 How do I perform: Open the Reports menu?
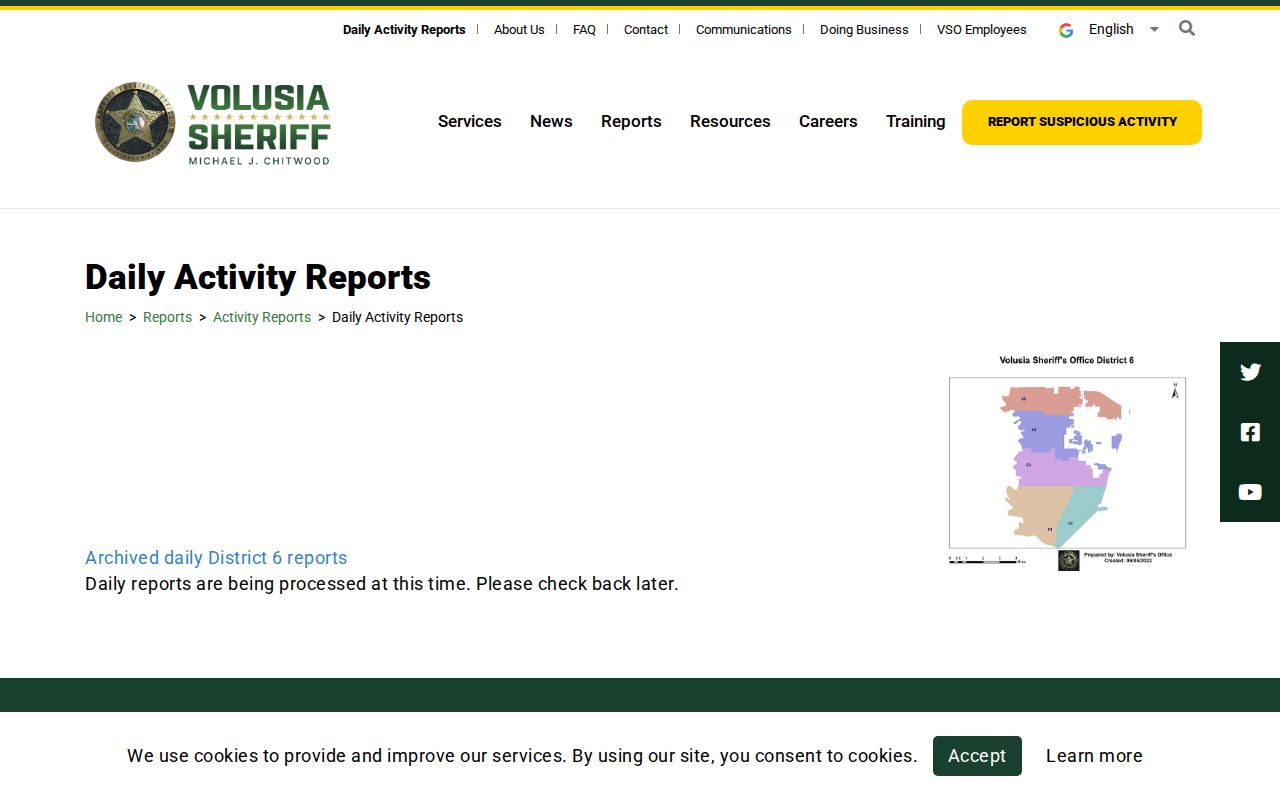(x=631, y=121)
